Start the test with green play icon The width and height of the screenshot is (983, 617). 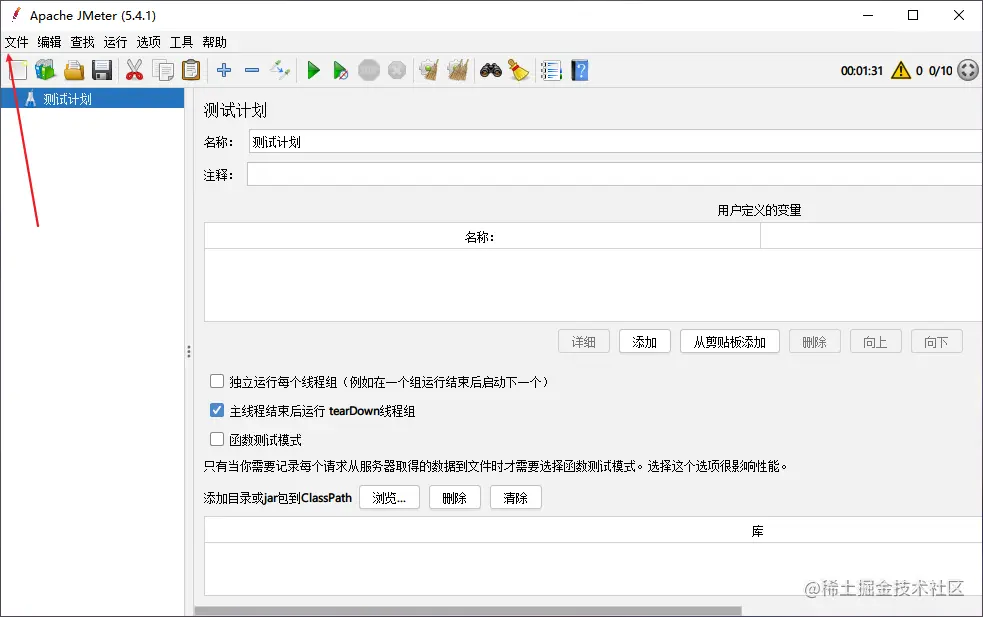point(313,70)
